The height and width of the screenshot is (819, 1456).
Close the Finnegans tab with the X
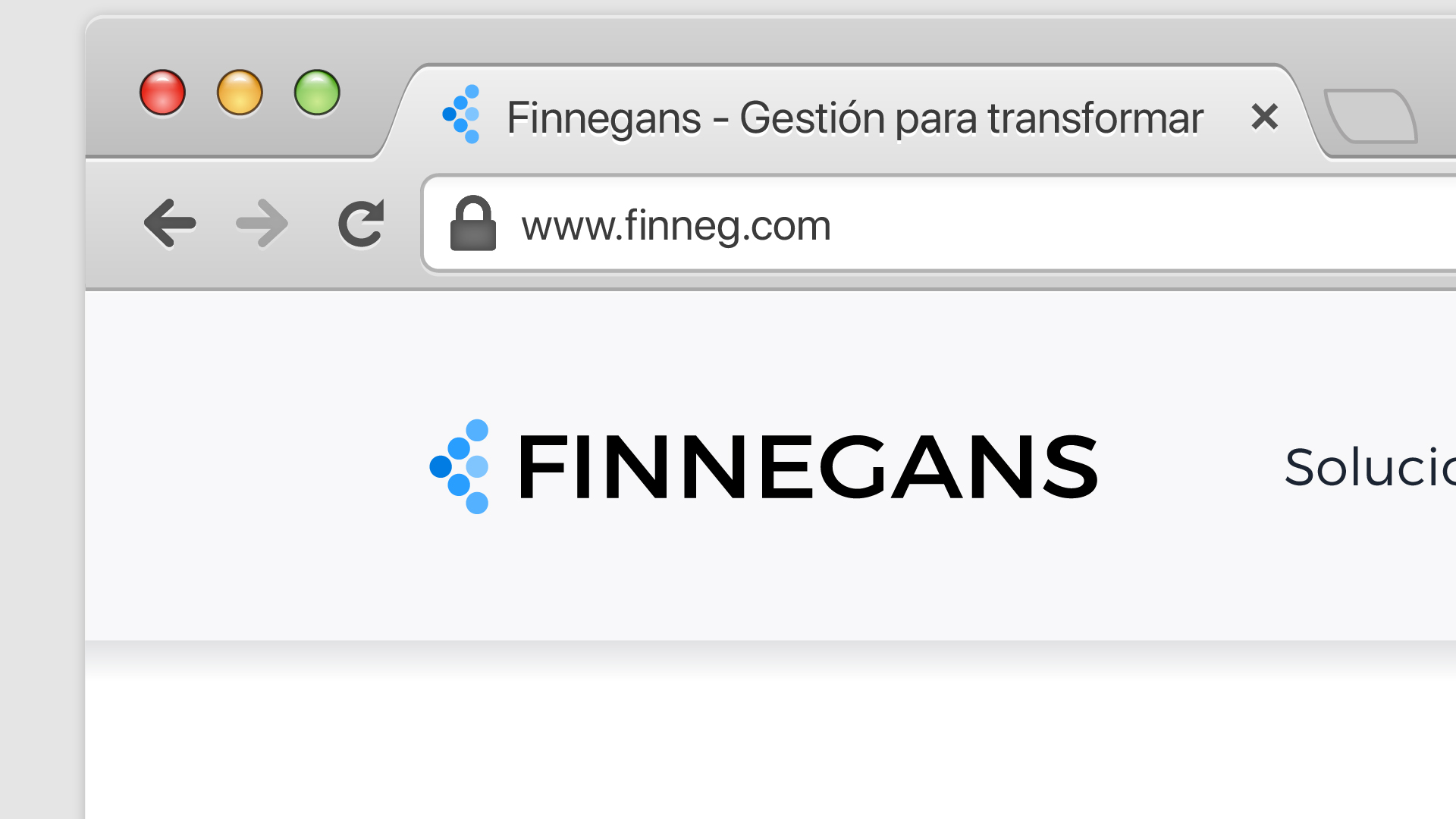[1264, 117]
